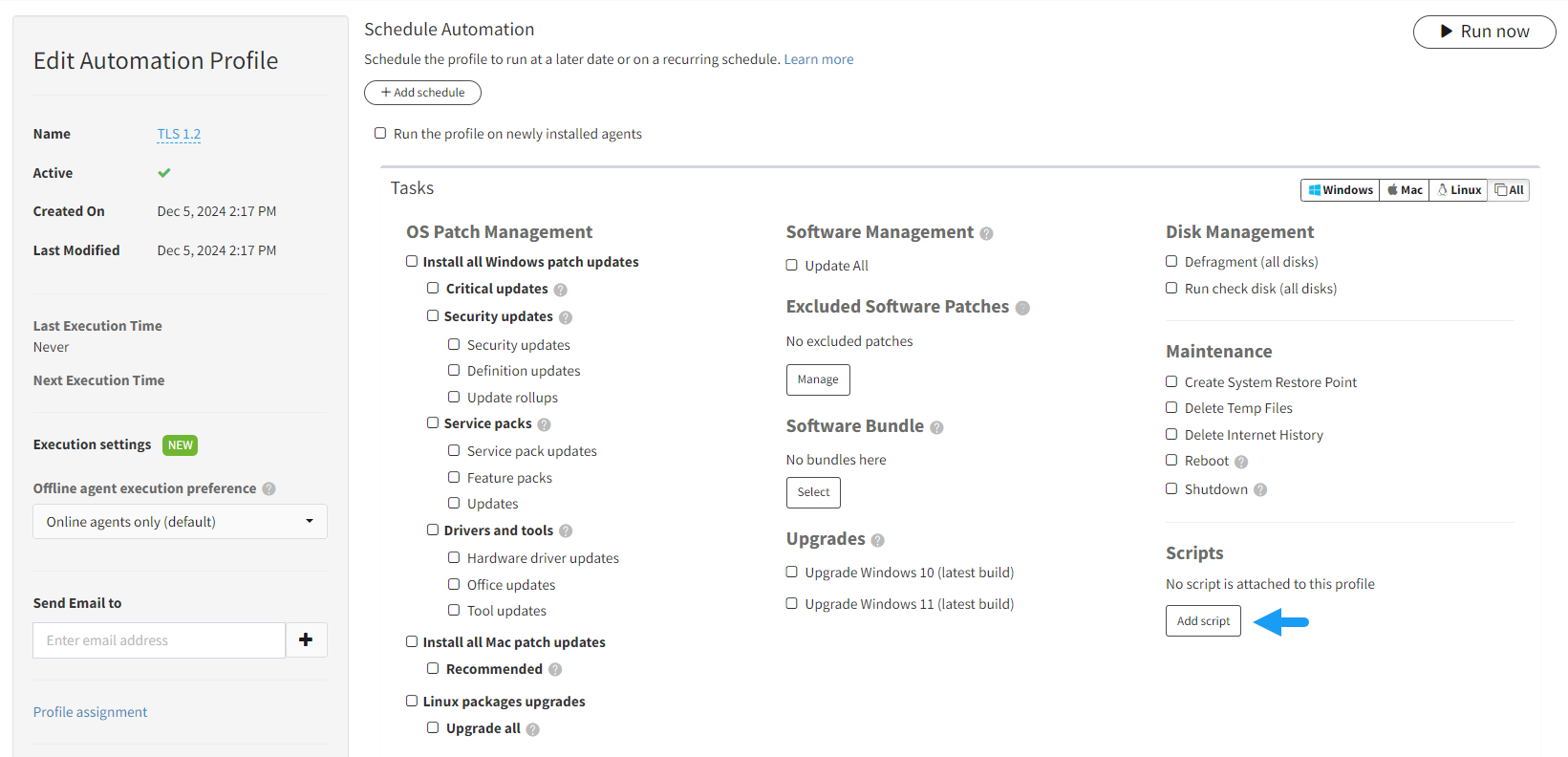Click the help icon next to Software Bundle
The width and height of the screenshot is (1568, 757).
click(x=936, y=427)
